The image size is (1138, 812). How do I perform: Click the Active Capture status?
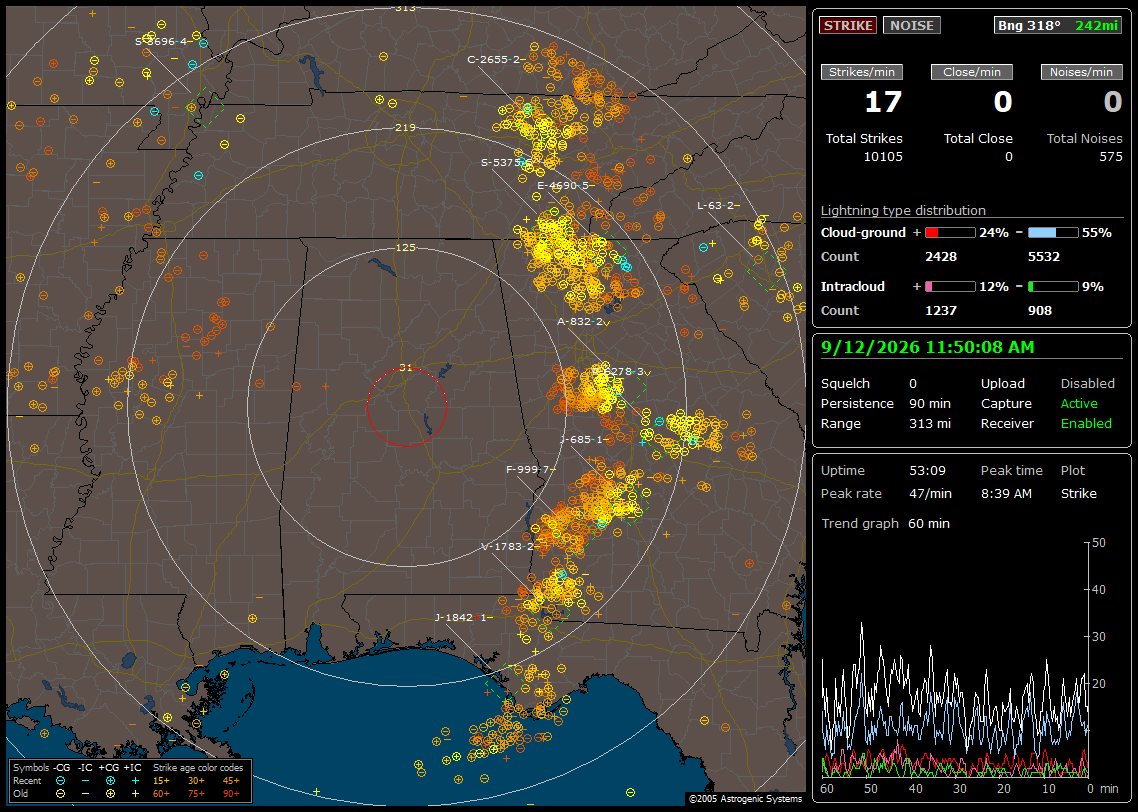[x=1078, y=403]
